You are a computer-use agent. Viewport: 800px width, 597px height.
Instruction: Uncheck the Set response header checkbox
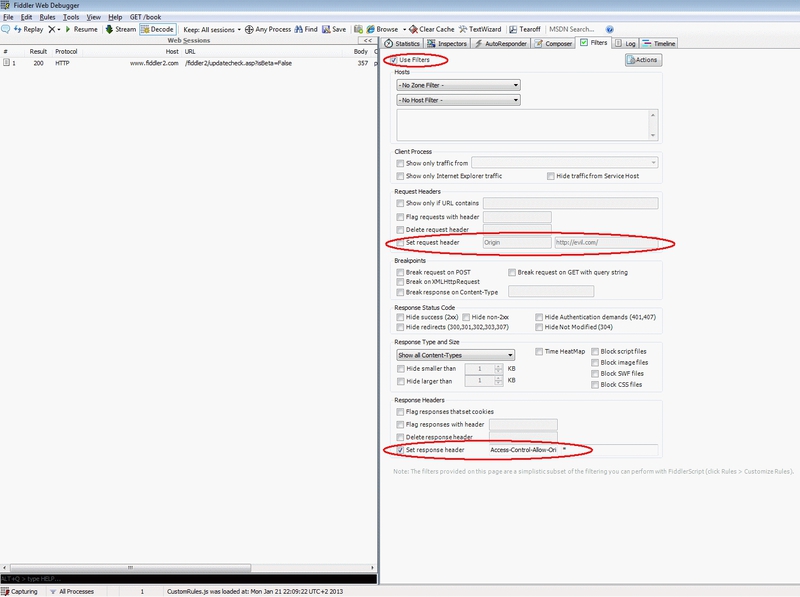coord(400,451)
